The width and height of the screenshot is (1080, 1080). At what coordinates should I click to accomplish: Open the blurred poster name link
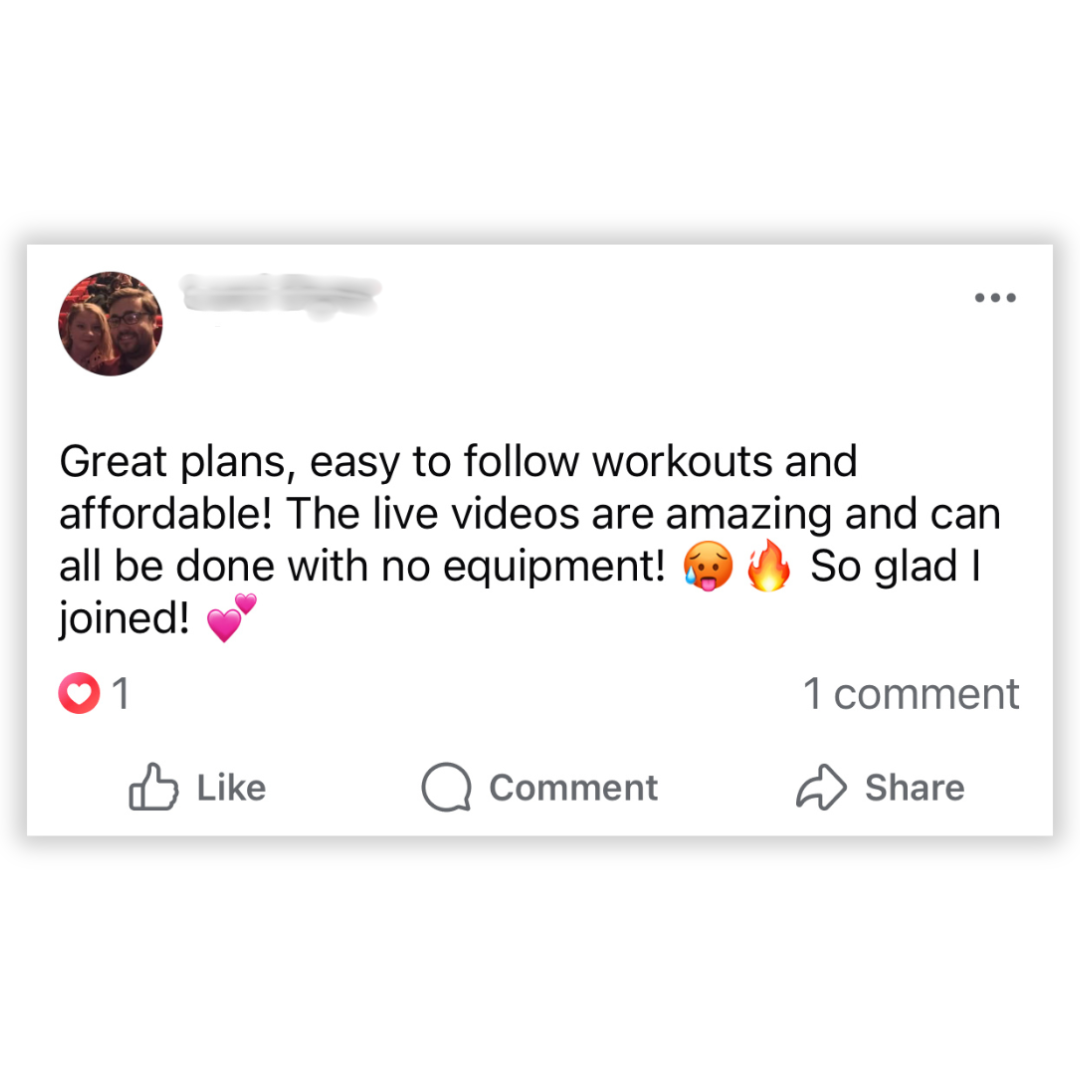281,295
